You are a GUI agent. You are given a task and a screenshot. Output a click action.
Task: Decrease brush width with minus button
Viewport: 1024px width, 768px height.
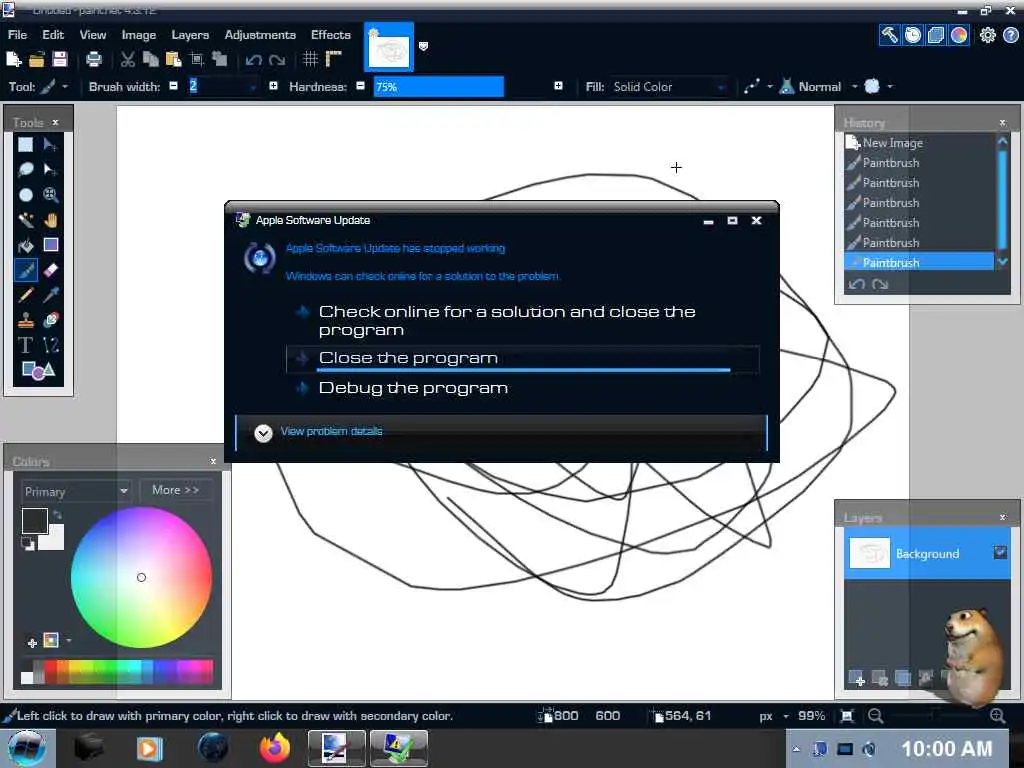tap(173, 86)
